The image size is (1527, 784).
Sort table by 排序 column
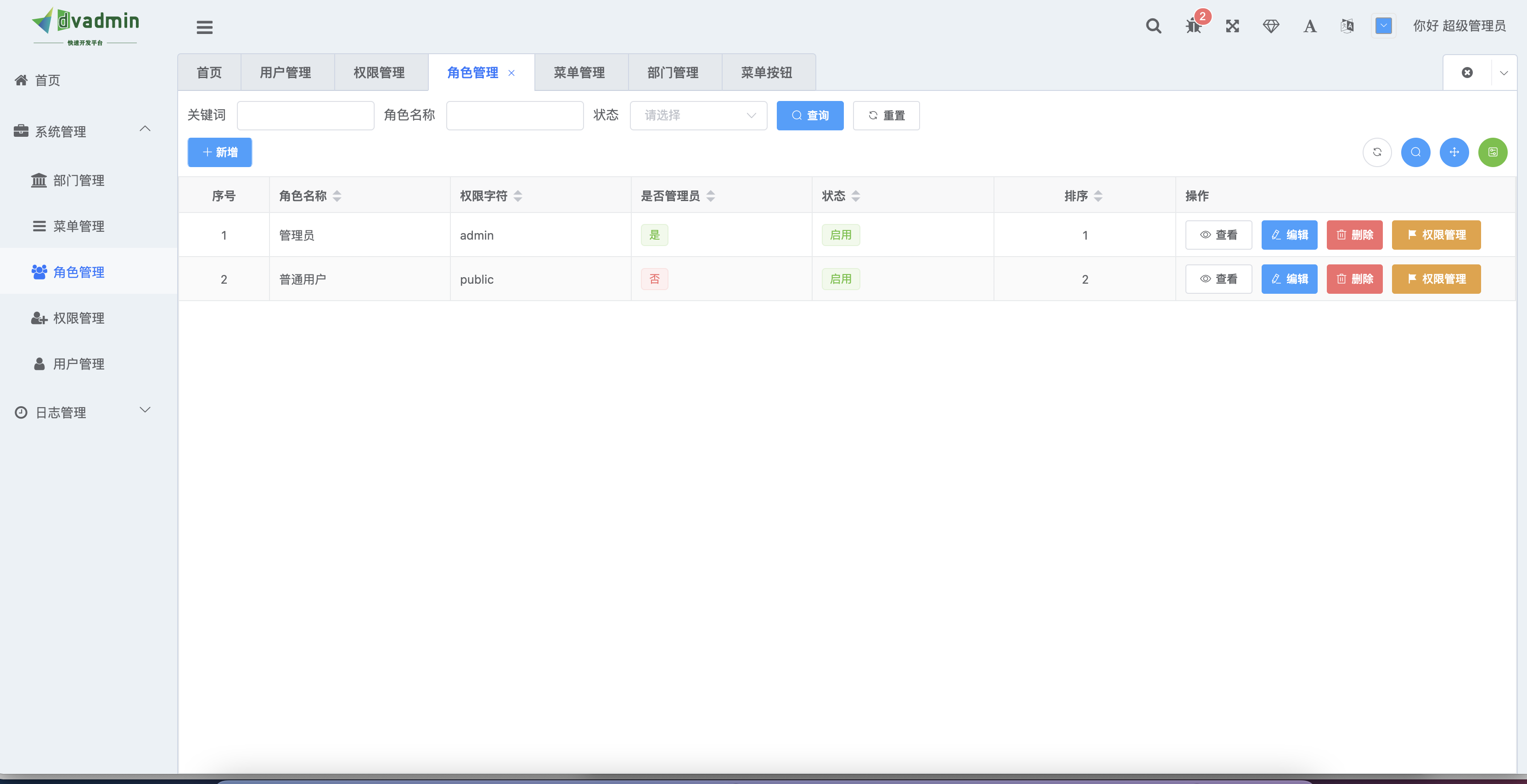click(x=1098, y=196)
